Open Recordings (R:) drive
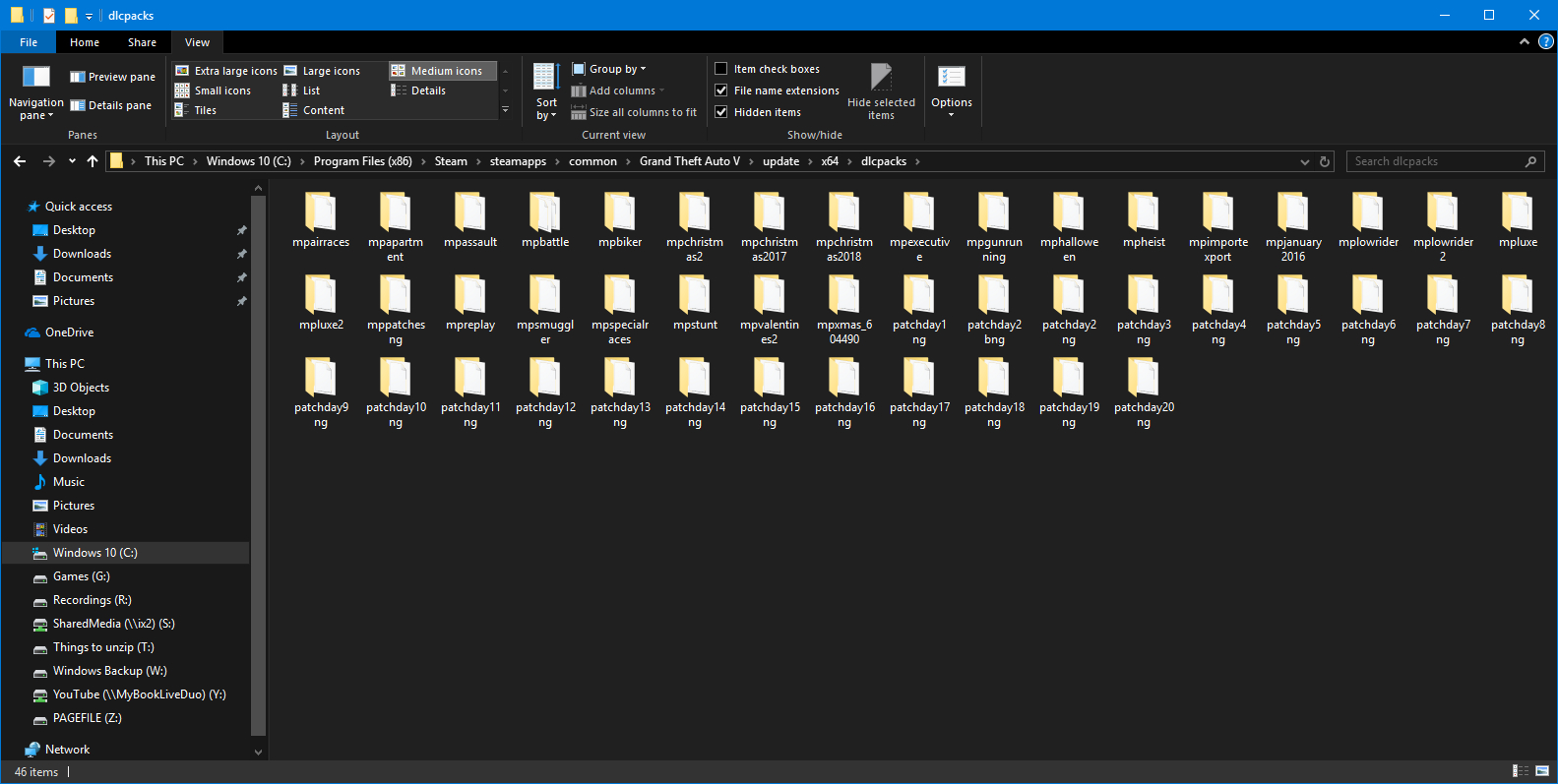 [93, 600]
